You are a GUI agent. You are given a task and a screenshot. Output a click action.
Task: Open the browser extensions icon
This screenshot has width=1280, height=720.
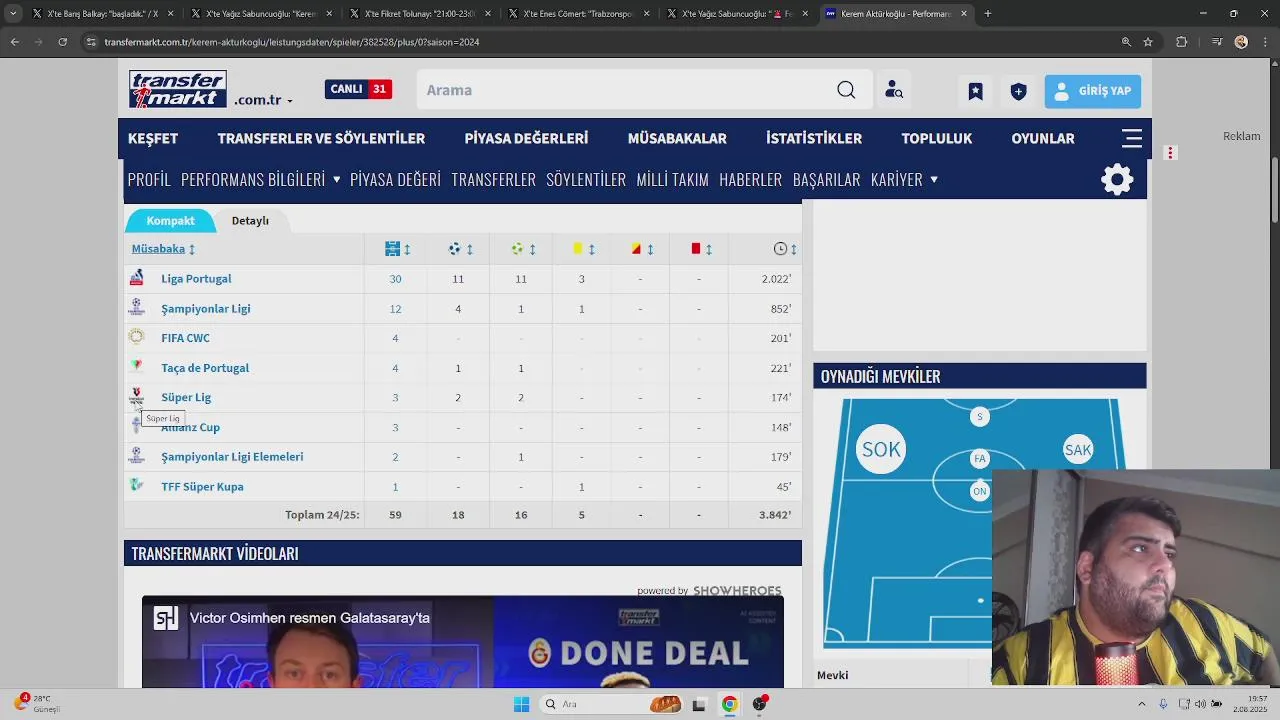[x=1182, y=42]
